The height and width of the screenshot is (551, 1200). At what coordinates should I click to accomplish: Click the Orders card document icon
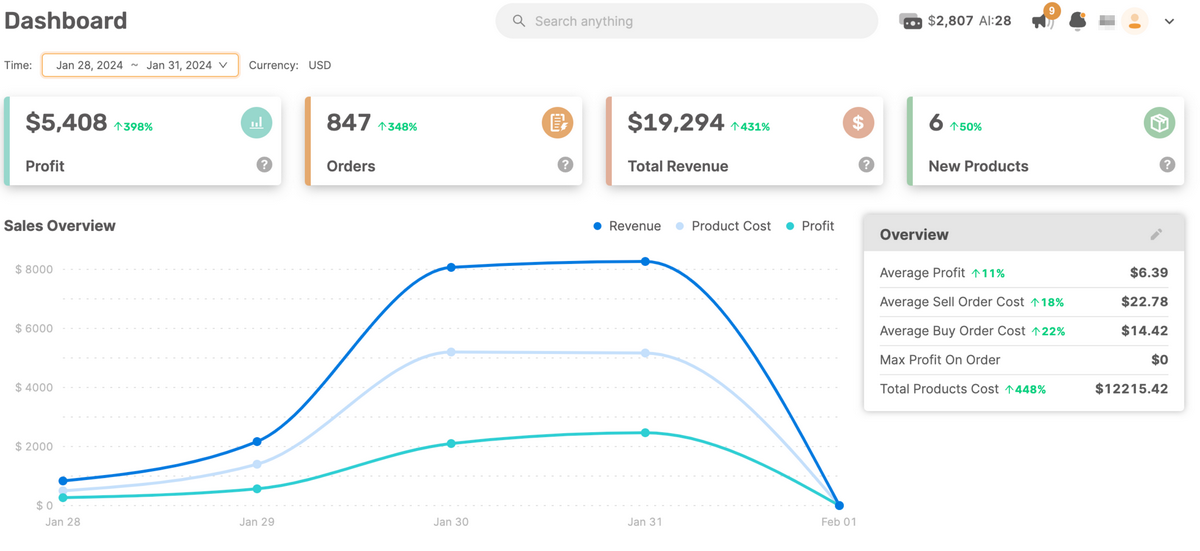557,123
